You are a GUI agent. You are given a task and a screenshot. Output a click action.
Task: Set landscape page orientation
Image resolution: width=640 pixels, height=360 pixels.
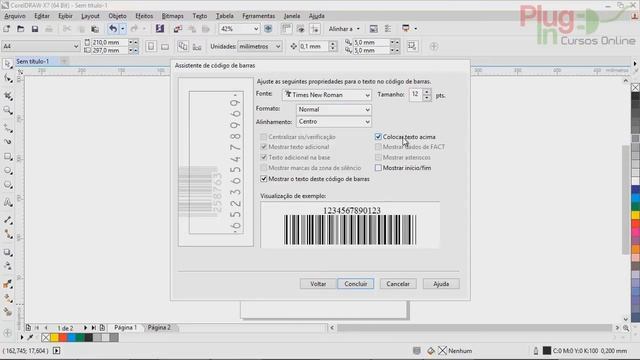(164, 47)
